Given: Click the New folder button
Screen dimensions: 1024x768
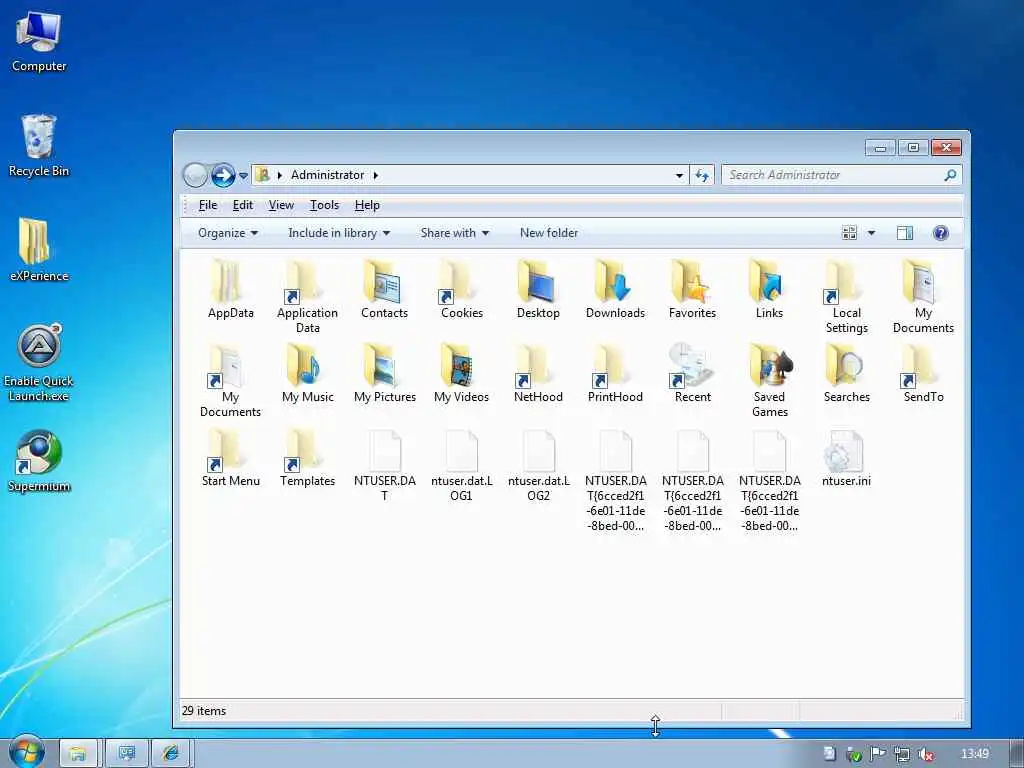Looking at the screenshot, I should click(x=549, y=233).
